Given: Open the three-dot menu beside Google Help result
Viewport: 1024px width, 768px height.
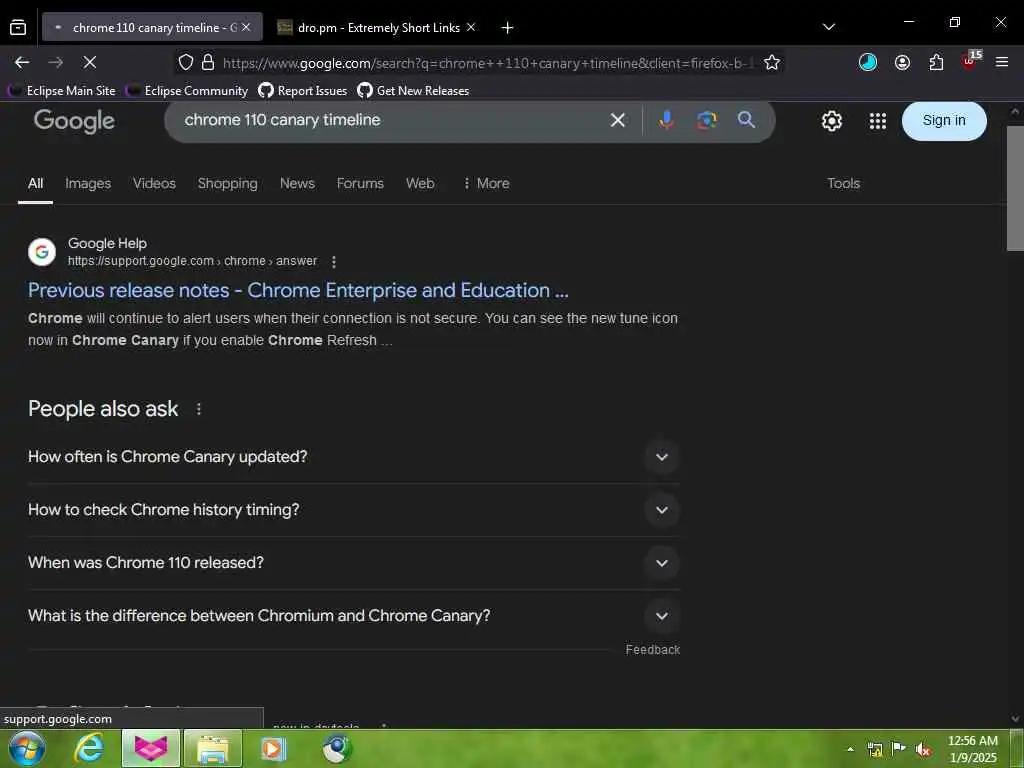Looking at the screenshot, I should pyautogui.click(x=334, y=262).
